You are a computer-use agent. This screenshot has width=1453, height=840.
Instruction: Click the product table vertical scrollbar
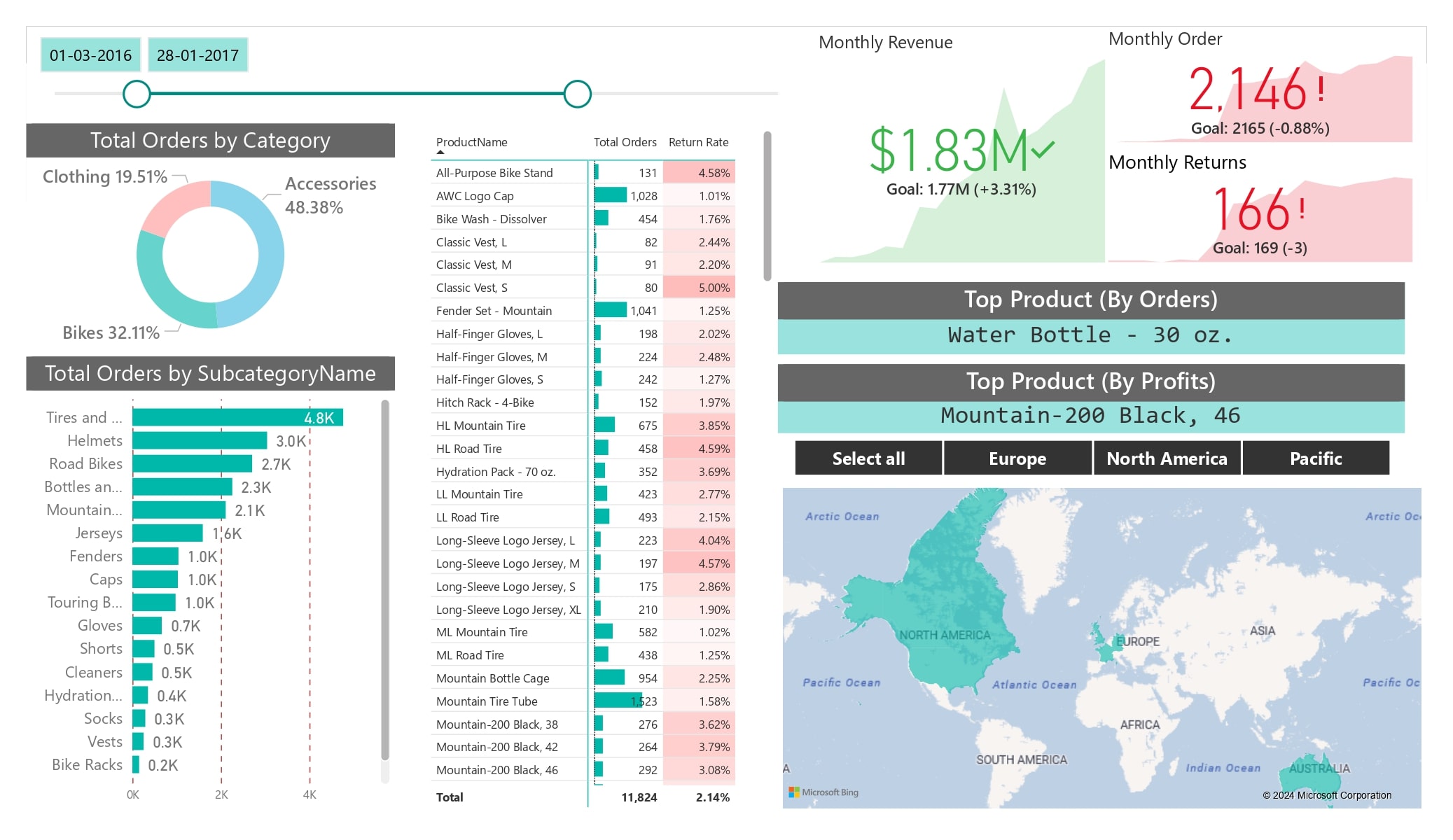767,206
